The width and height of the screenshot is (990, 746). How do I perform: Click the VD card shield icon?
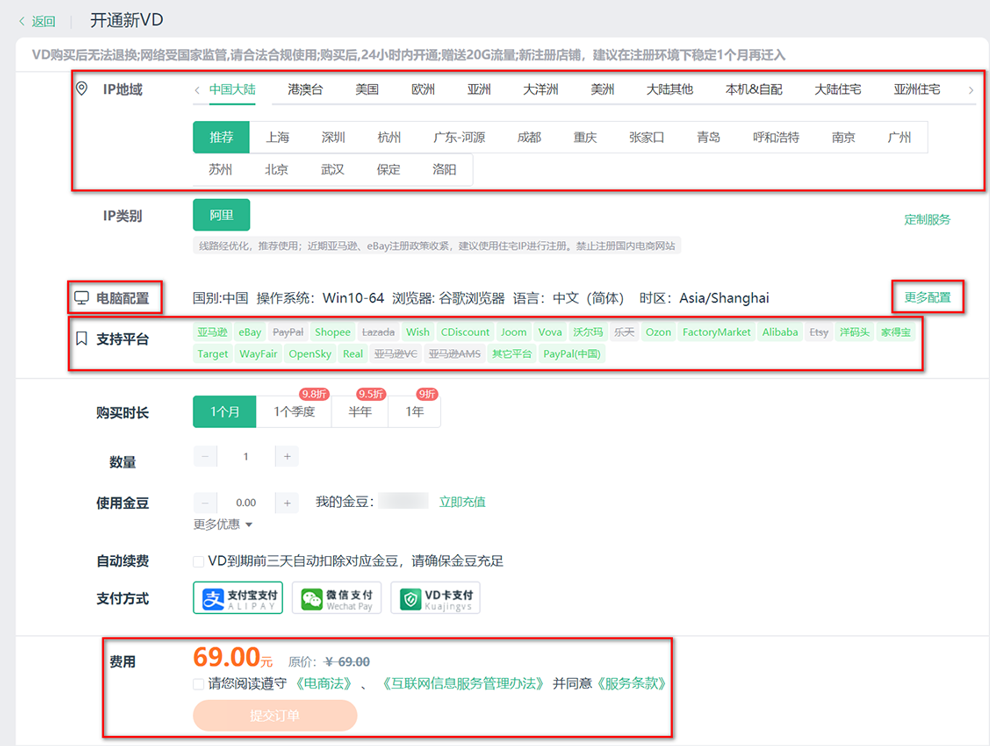410,599
